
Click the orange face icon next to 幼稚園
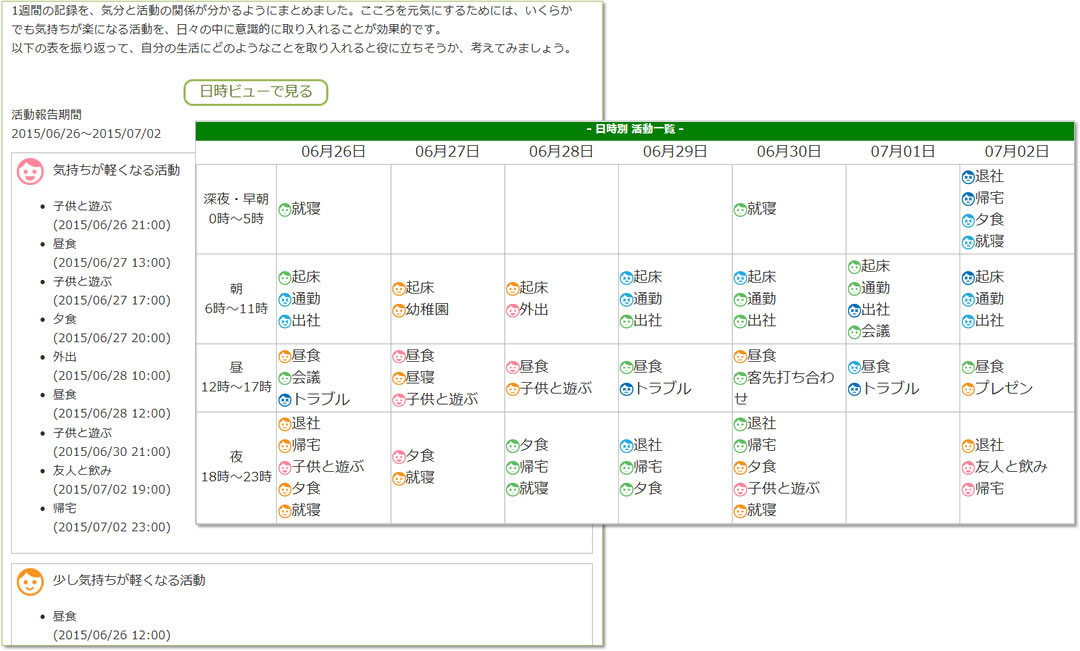coord(399,311)
